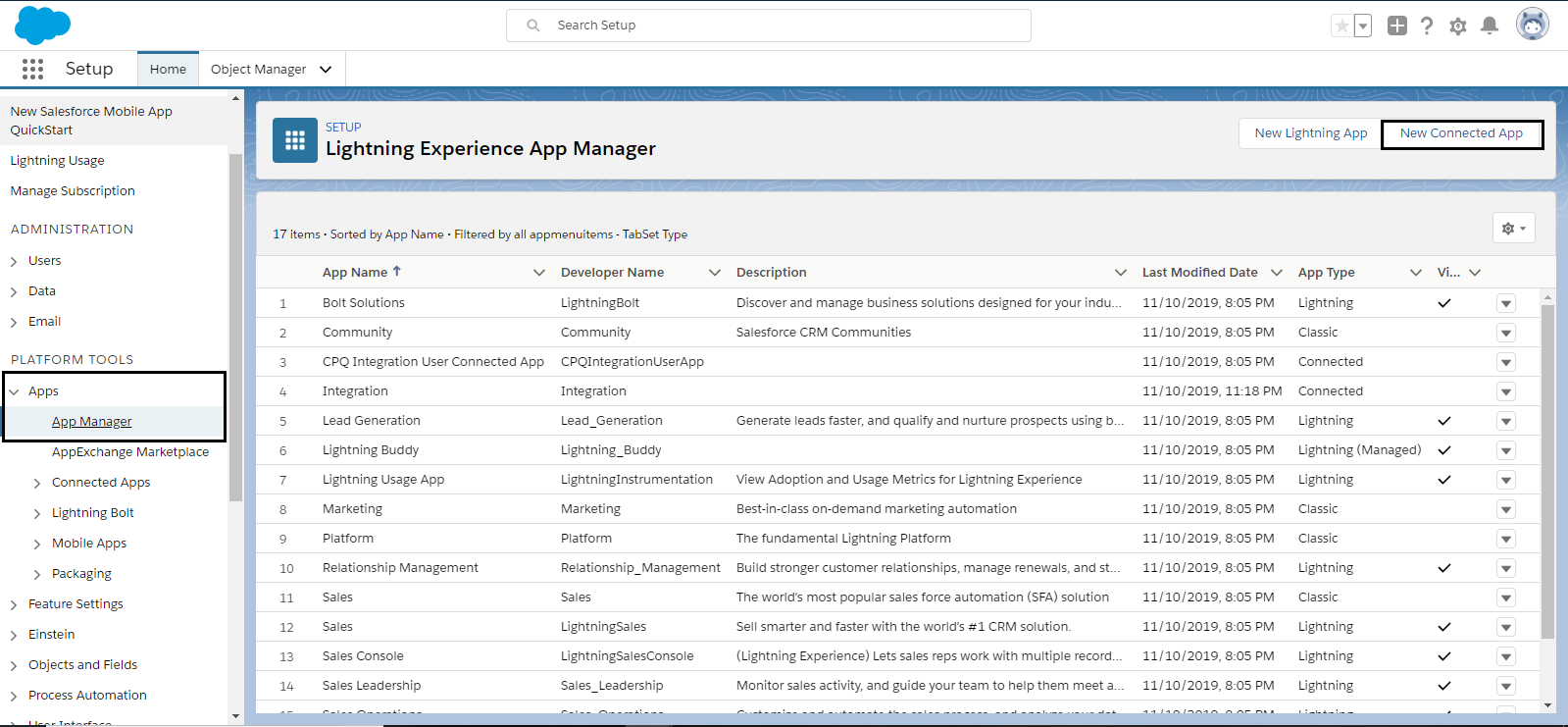Expand Packaging in sidebar
The image size is (1568, 727).
(37, 574)
